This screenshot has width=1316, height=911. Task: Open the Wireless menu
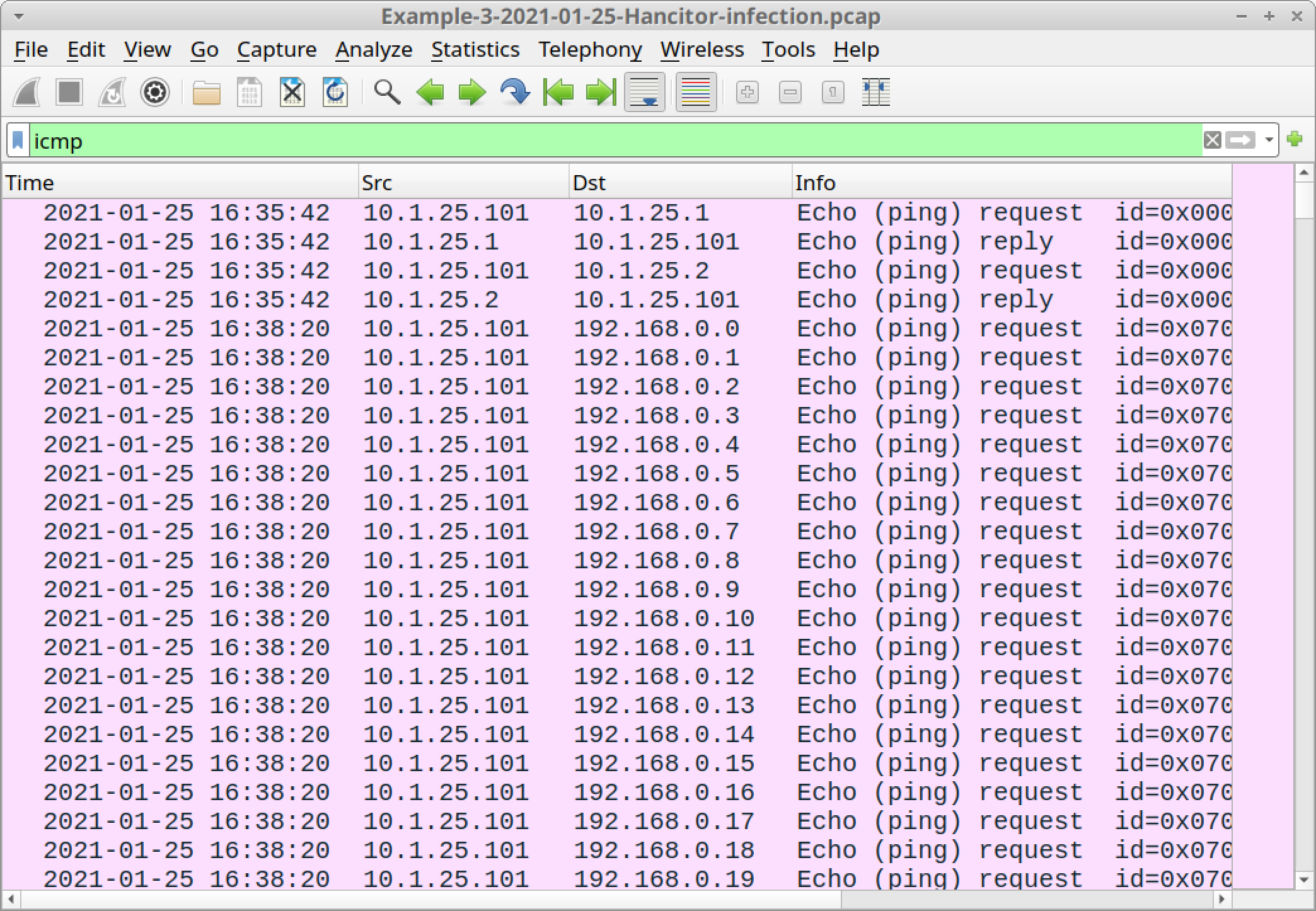pos(702,49)
